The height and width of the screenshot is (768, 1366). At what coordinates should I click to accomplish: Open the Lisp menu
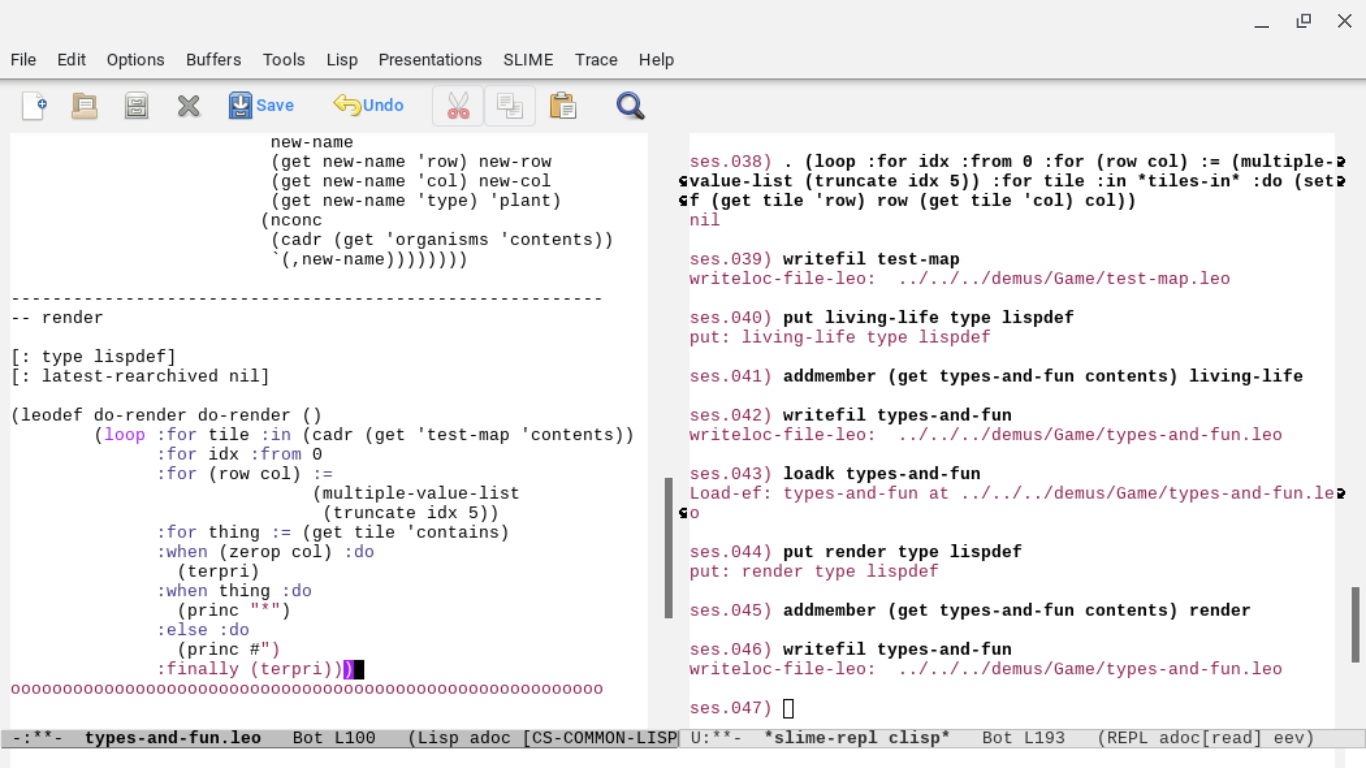click(x=342, y=60)
